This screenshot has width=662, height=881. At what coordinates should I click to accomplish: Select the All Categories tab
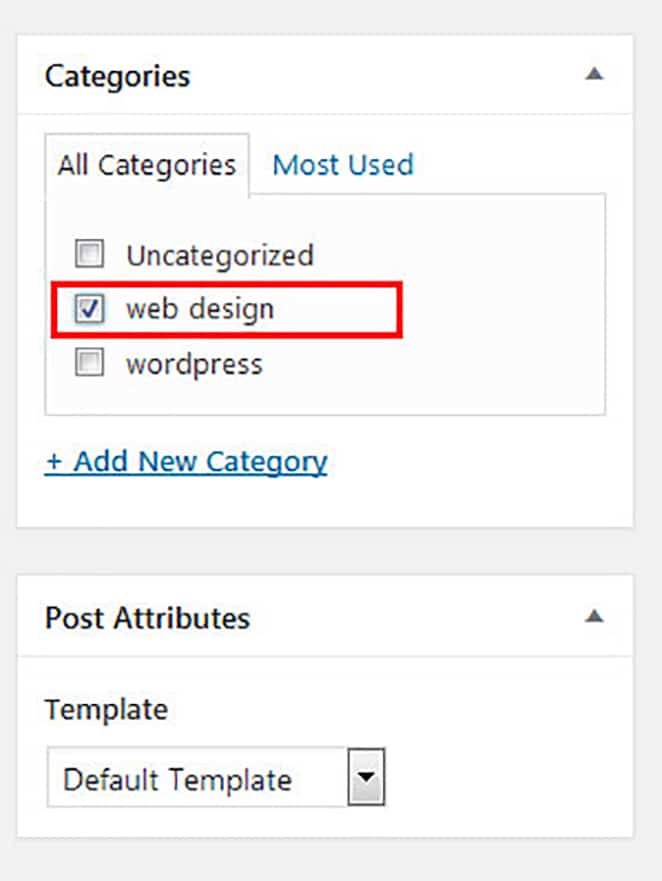coord(145,166)
